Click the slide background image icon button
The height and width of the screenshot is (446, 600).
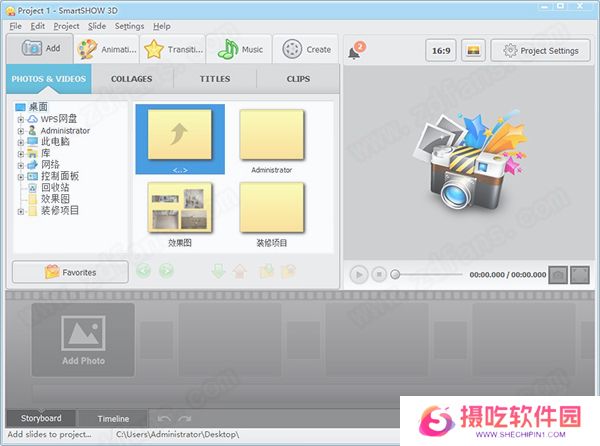click(x=473, y=50)
